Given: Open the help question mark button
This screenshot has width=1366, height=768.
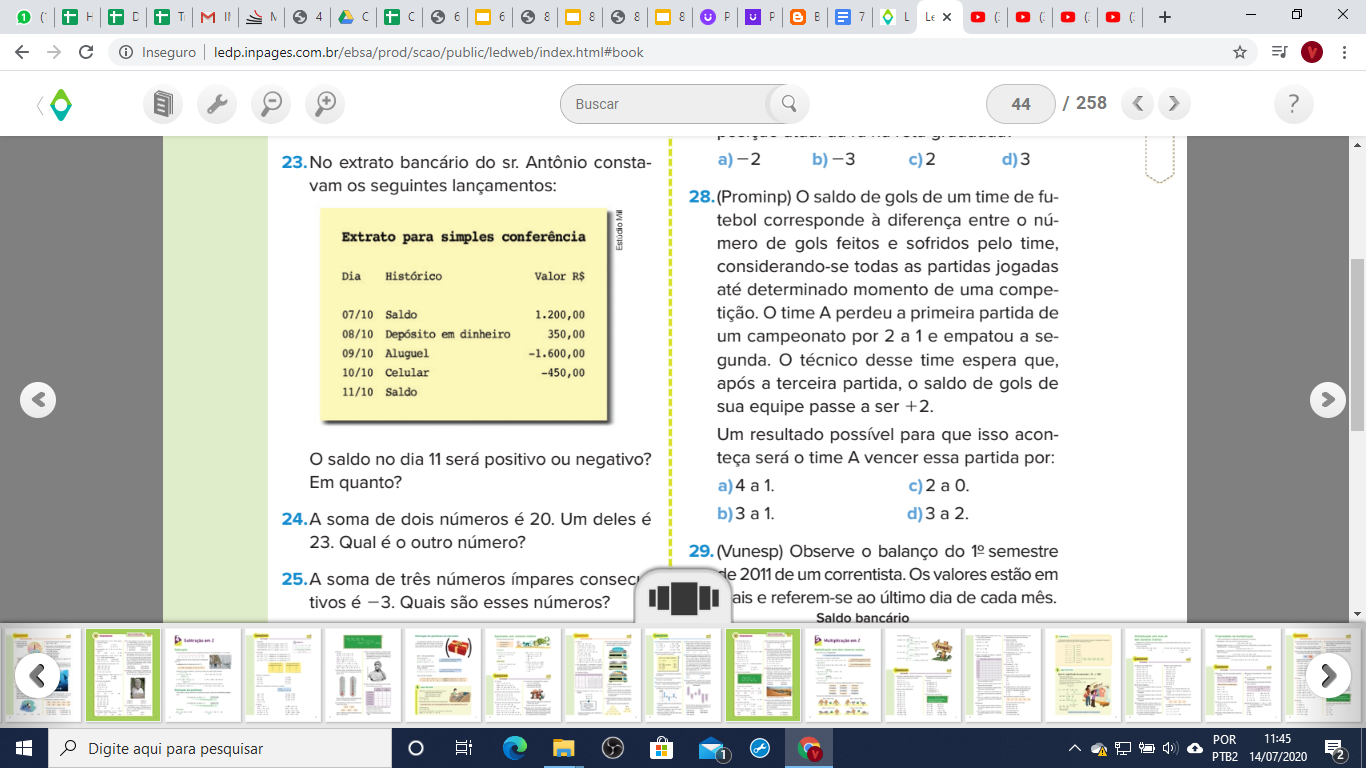Looking at the screenshot, I should [1293, 103].
